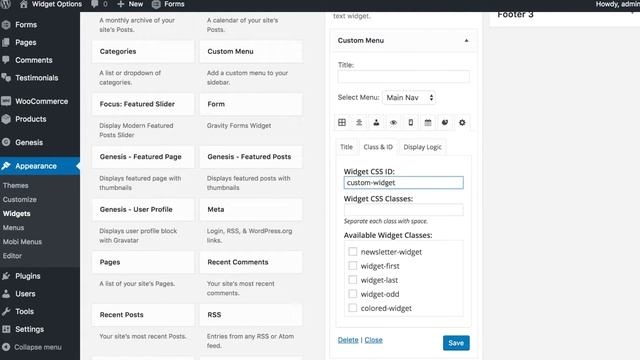Select the Meta available widget
The height and width of the screenshot is (360, 640).
point(251,209)
